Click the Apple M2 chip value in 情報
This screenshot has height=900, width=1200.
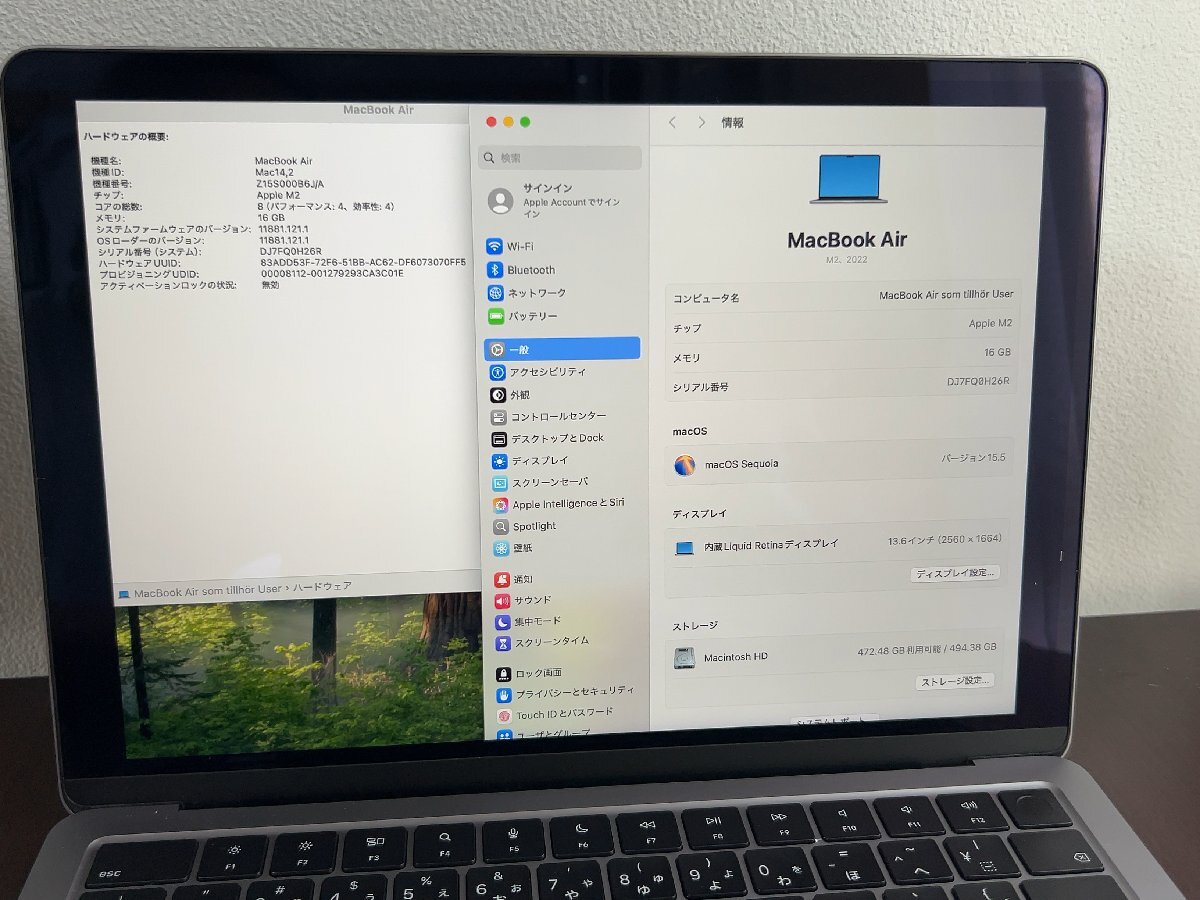coord(990,323)
